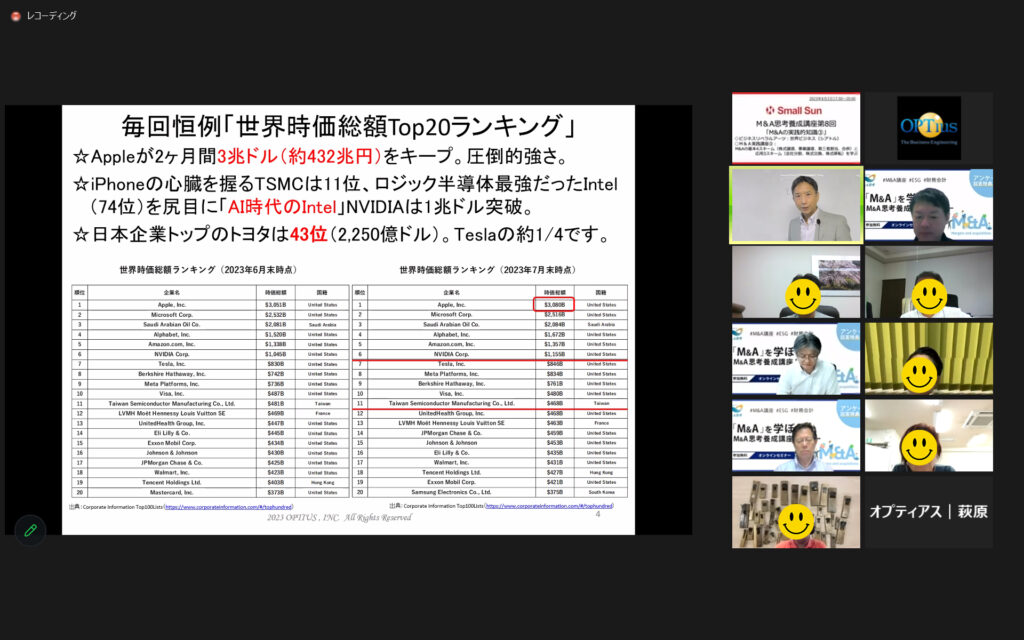The image size is (1024, 640).
Task: Click the $1,155B NVIDIA value
Action: [x=554, y=354]
